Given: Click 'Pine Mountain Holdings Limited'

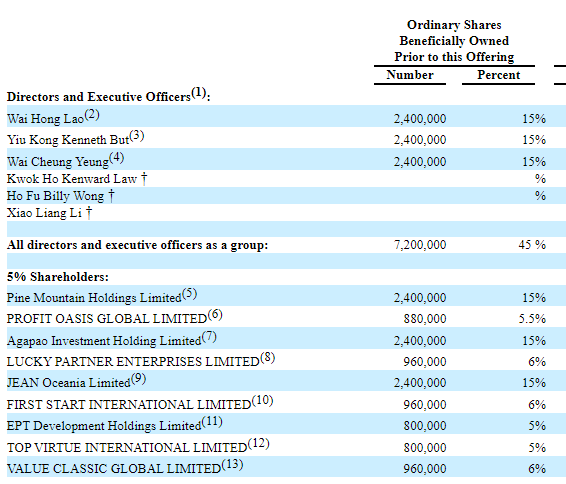Looking at the screenshot, I should (94, 298).
